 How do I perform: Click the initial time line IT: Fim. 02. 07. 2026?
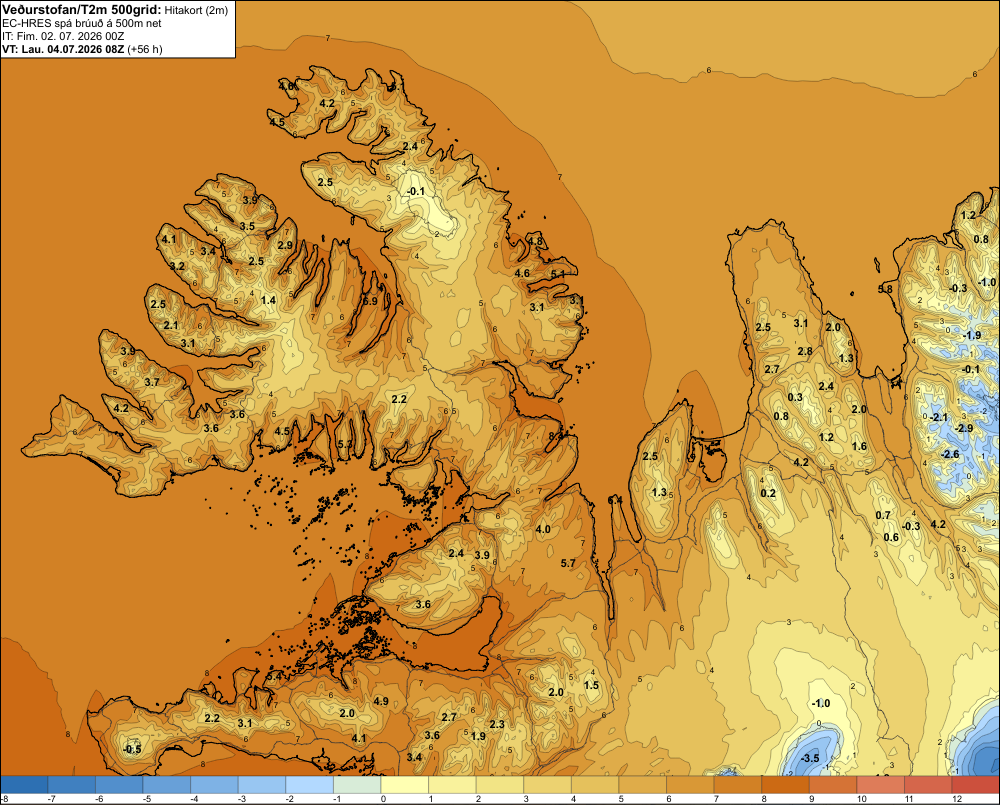55,36
